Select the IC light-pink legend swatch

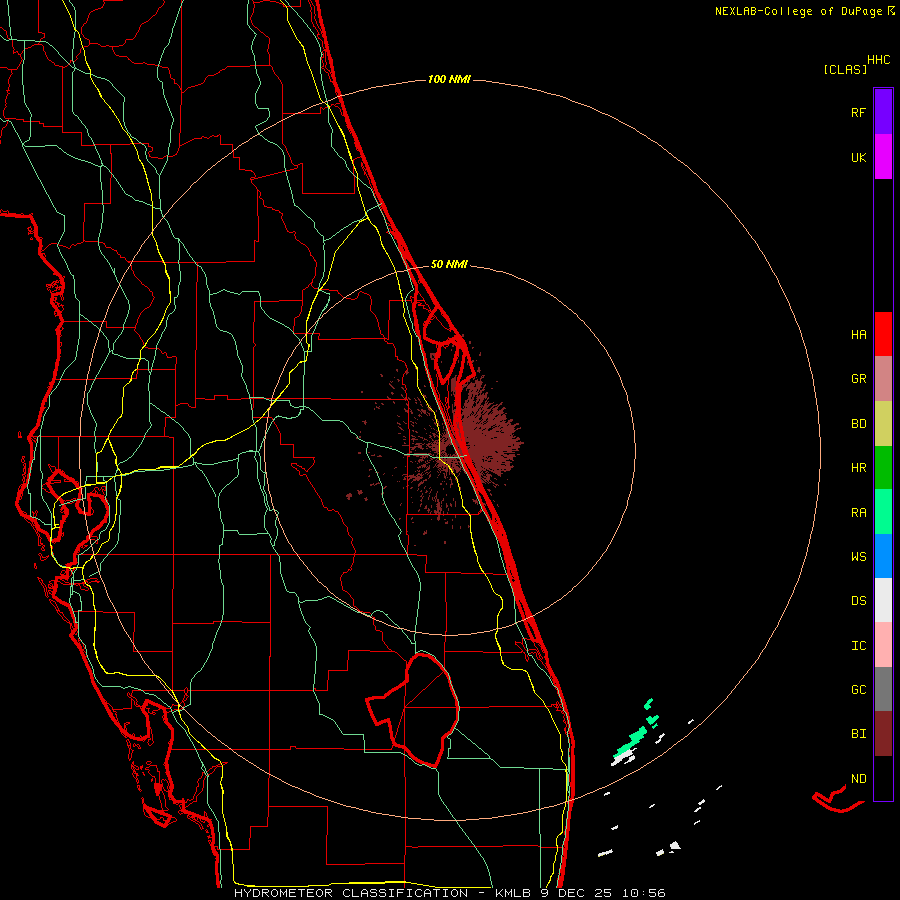click(x=883, y=645)
